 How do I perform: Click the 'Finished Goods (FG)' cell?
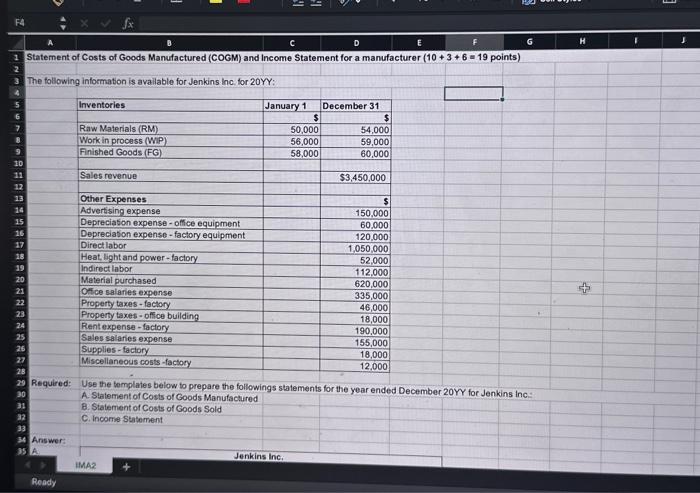[171, 152]
